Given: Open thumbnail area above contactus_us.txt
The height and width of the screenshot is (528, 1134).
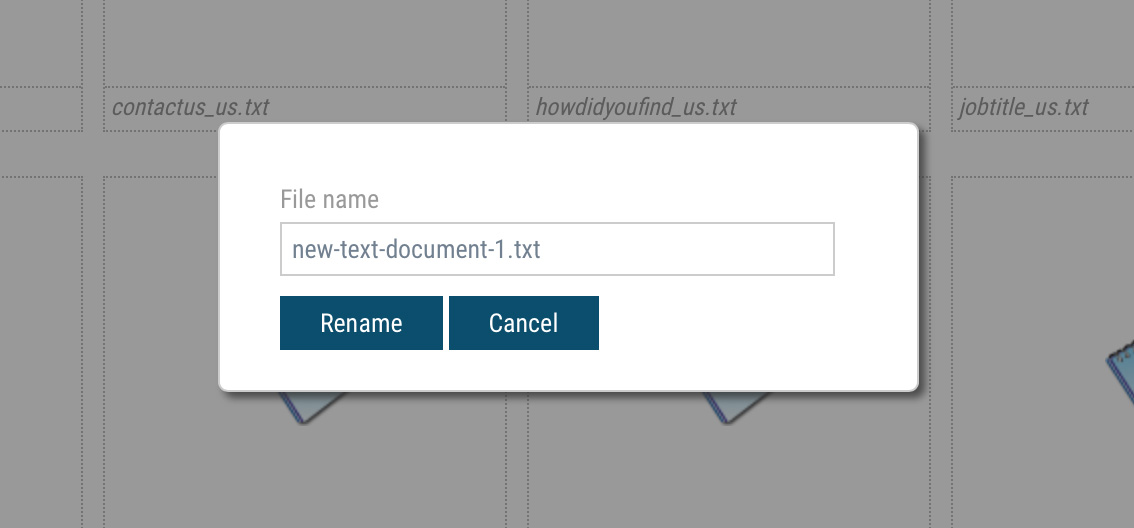Looking at the screenshot, I should [304, 42].
